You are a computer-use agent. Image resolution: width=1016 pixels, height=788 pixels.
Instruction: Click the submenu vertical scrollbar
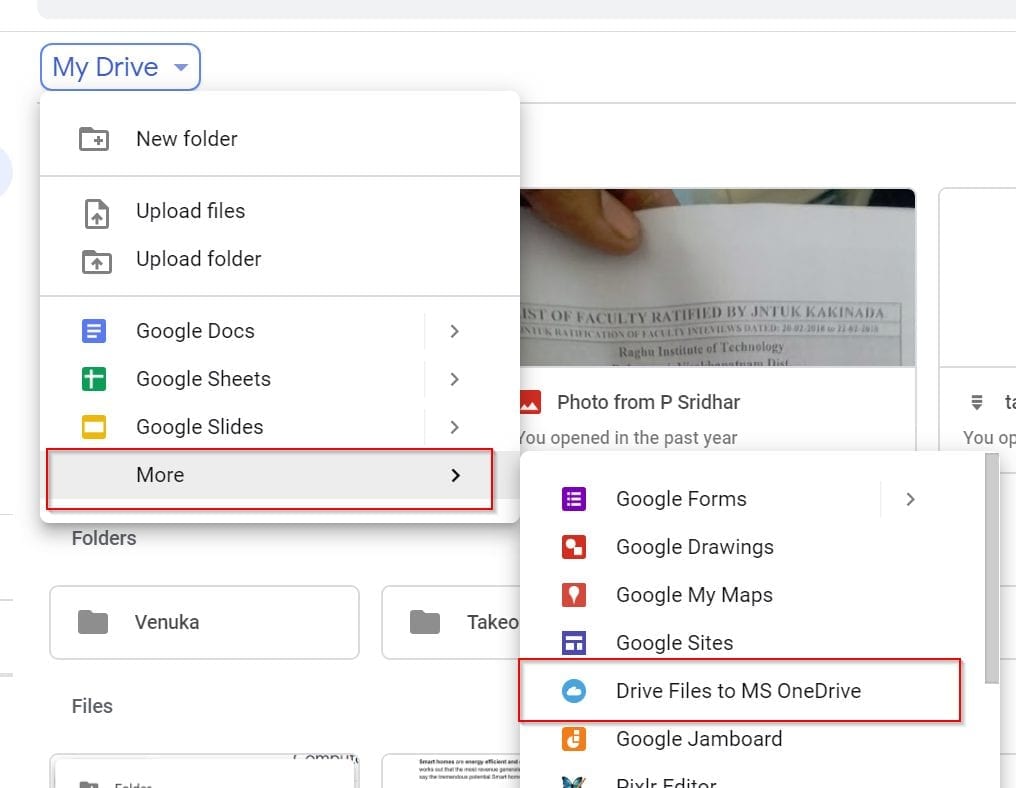pos(992,570)
